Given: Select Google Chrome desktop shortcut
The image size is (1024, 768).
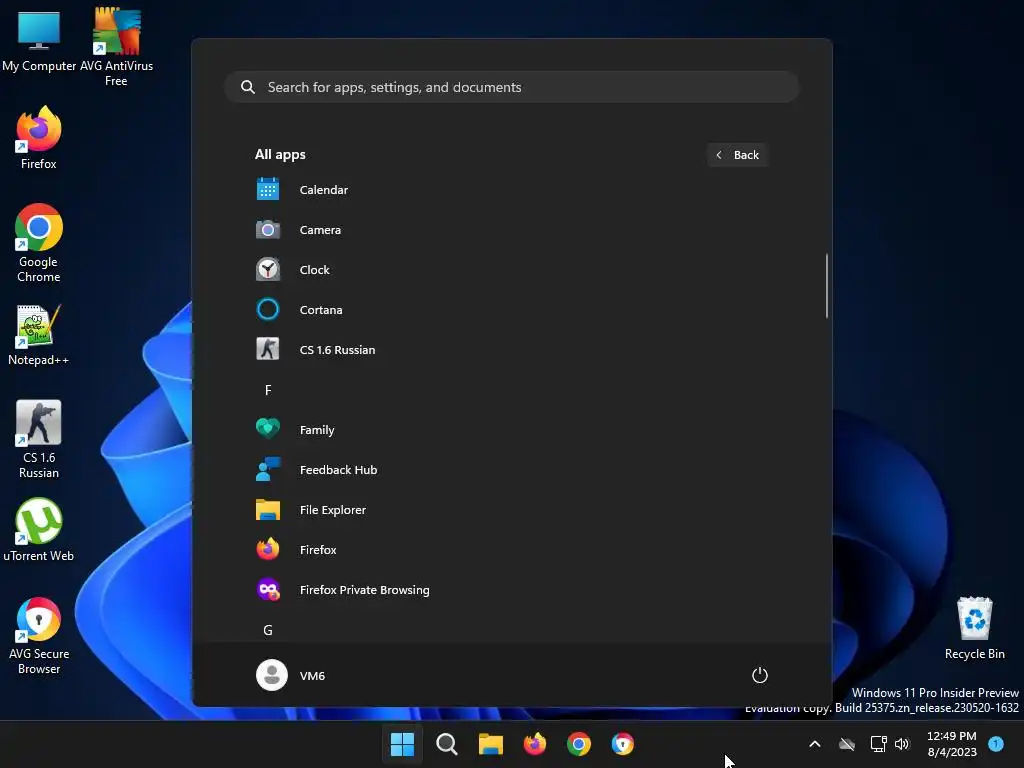Looking at the screenshot, I should pos(39,243).
